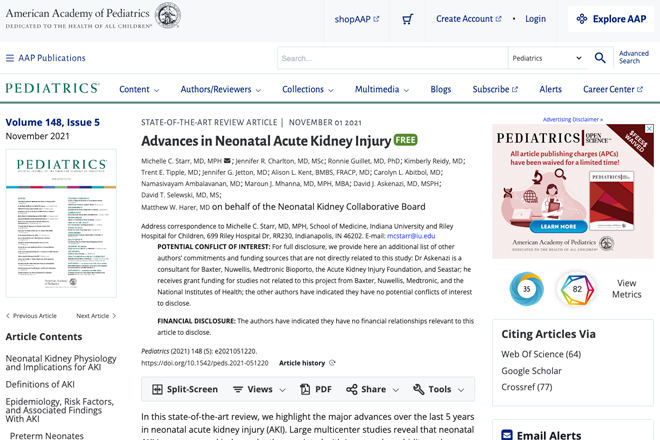Click author Matthew W. Harer
Image resolution: width=660 pixels, height=440 pixels.
pos(176,207)
